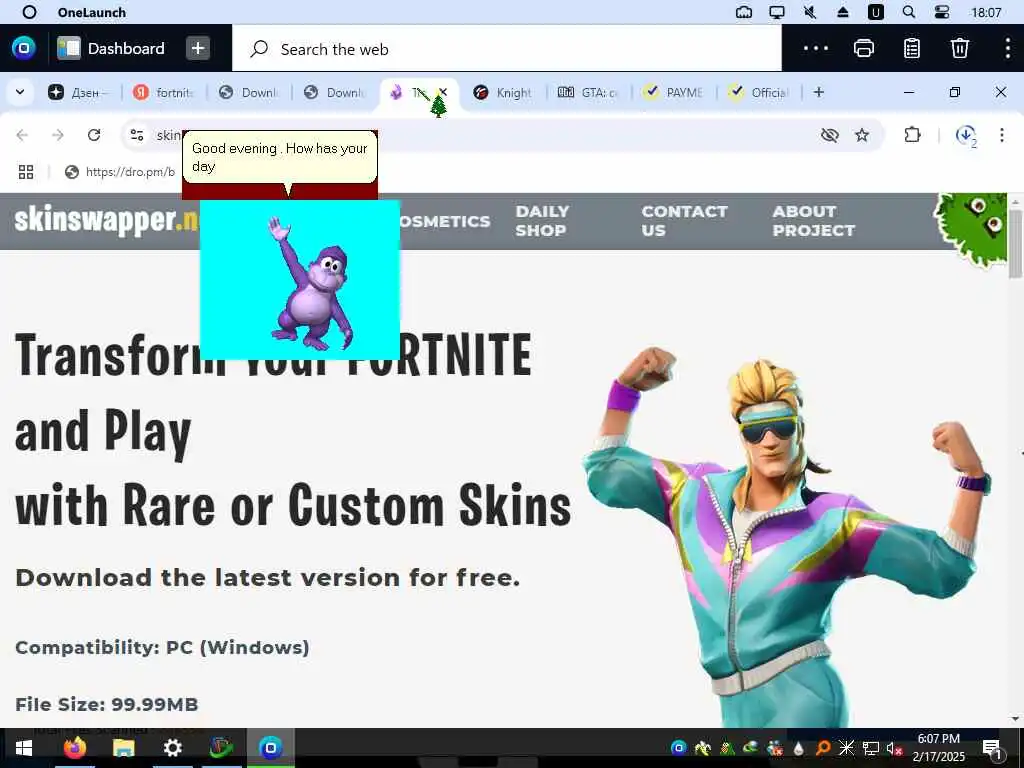Screen dimensions: 1024x768
Task: Open the COSMETICS nav menu
Action: [x=445, y=221]
